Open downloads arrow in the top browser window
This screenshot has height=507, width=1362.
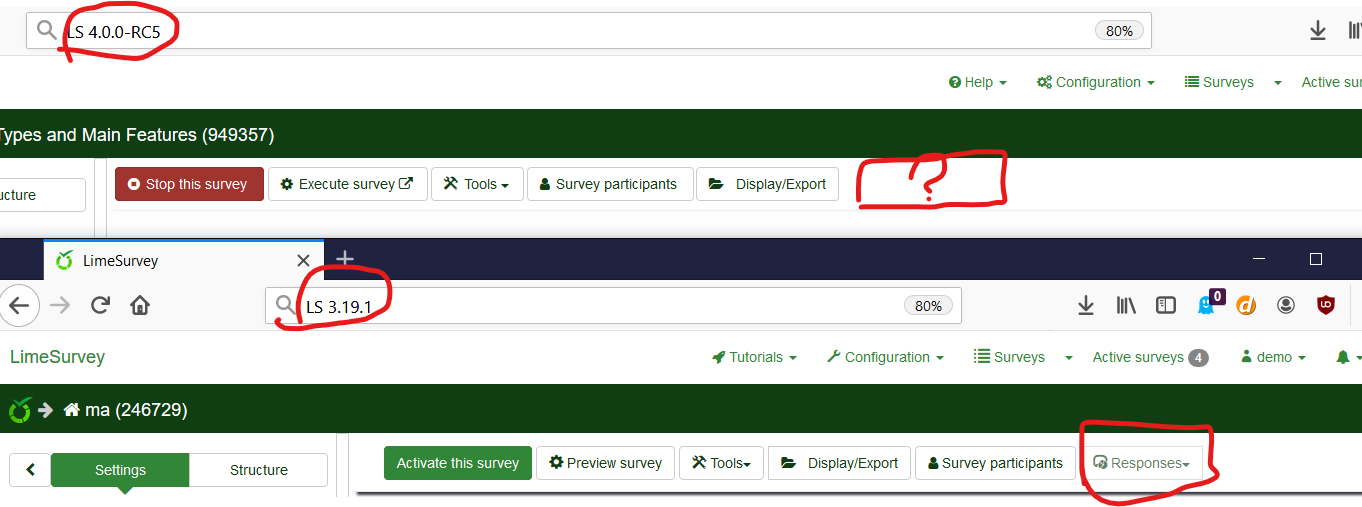click(1318, 31)
